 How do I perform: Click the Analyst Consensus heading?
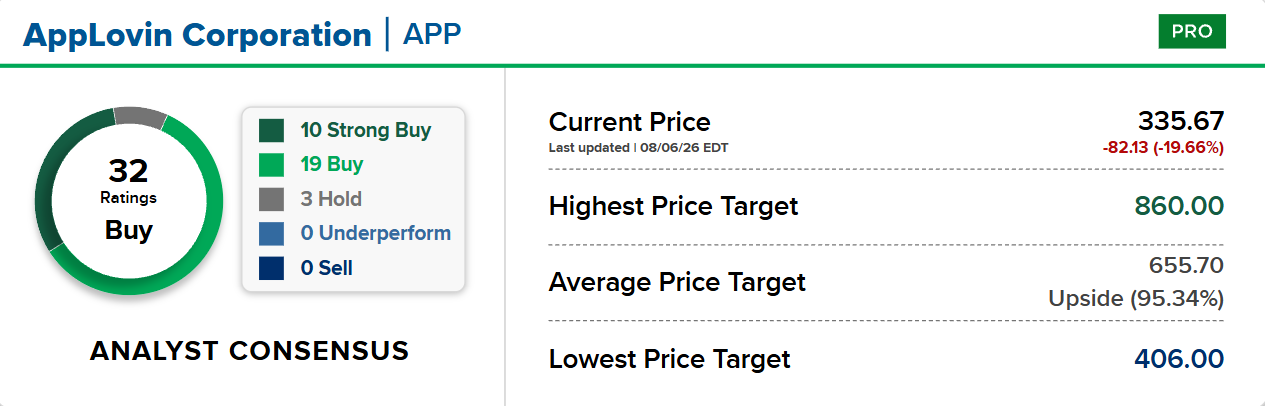coord(249,351)
